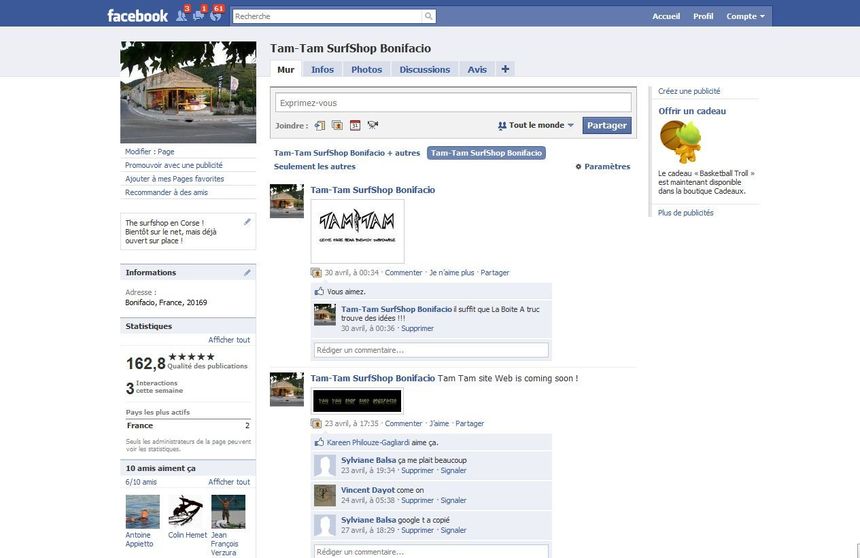This screenshot has width=860, height=558.
Task: Switch to the Infos tab
Action: point(322,69)
